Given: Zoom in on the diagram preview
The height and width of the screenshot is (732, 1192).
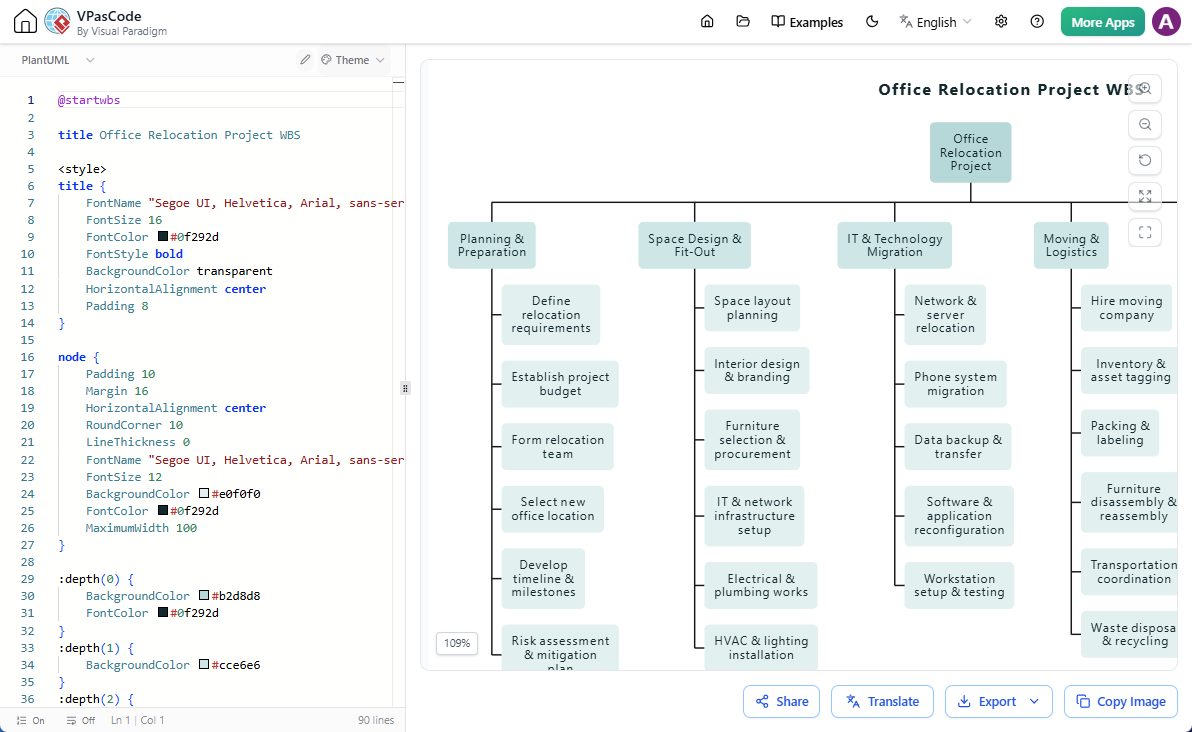Looking at the screenshot, I should point(1145,89).
